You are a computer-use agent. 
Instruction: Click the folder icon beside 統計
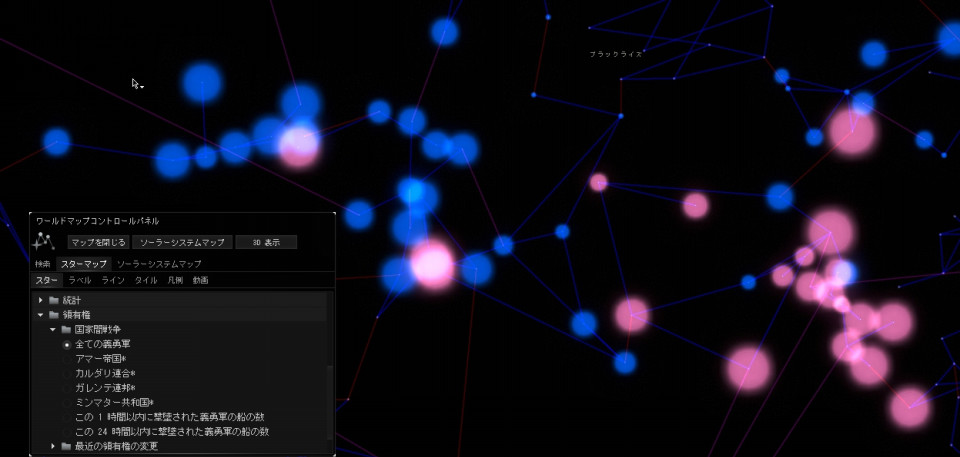[54, 300]
